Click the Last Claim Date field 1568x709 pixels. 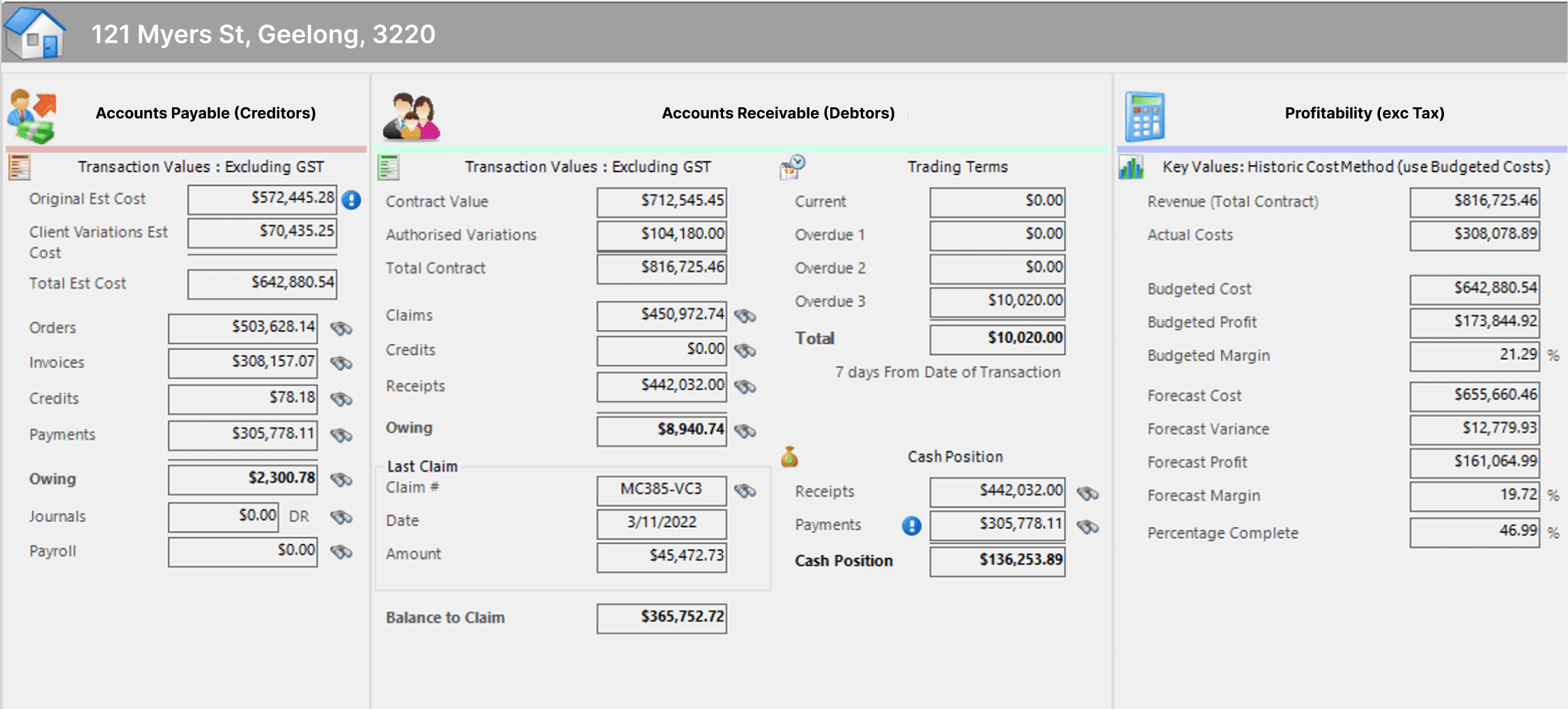(x=661, y=523)
